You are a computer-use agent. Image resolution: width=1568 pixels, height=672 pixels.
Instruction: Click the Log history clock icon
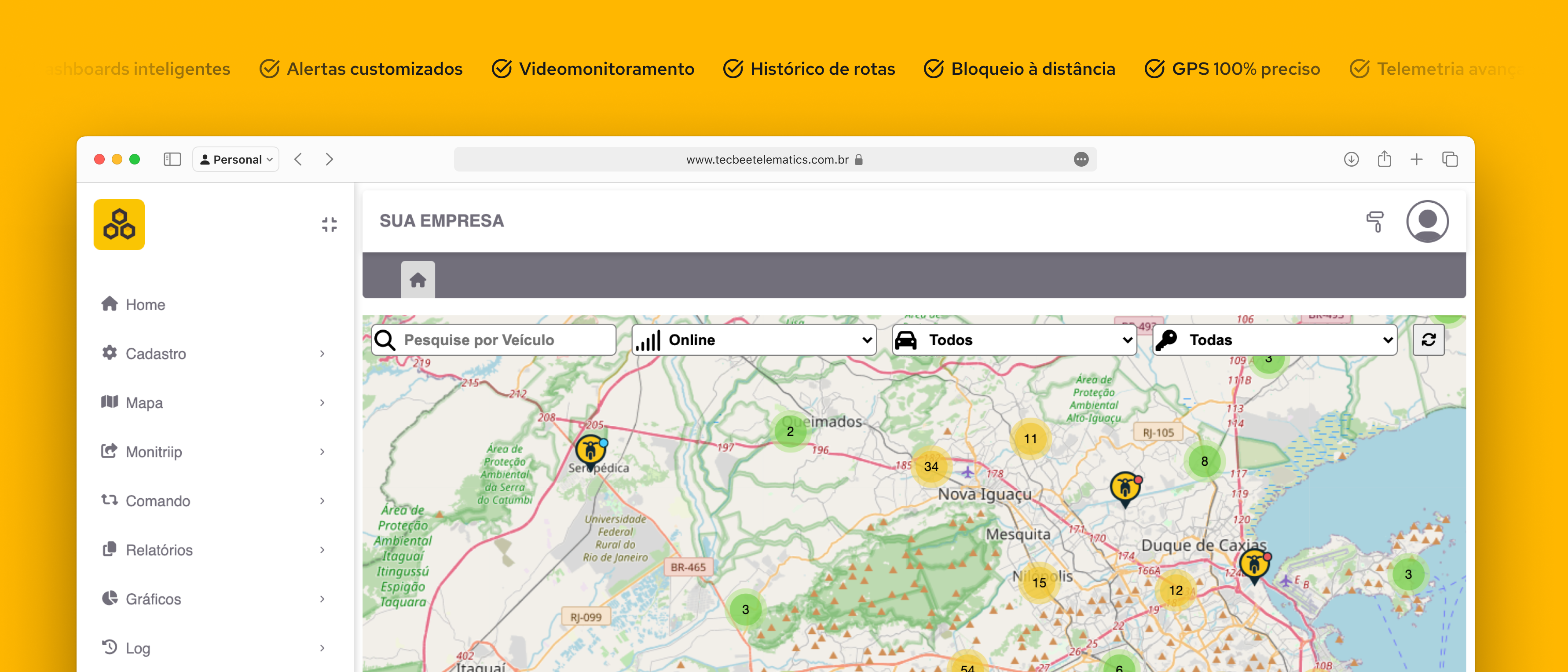(x=110, y=647)
